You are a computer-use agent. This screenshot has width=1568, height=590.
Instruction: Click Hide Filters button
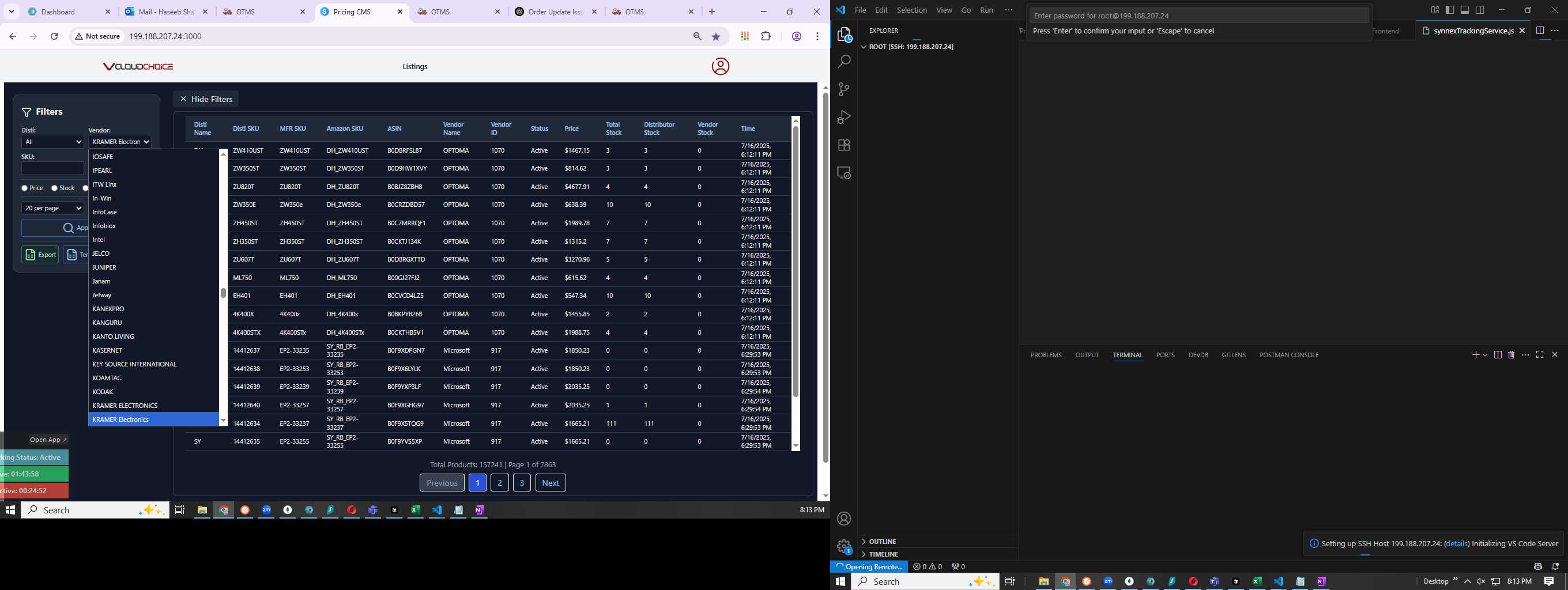(x=206, y=99)
